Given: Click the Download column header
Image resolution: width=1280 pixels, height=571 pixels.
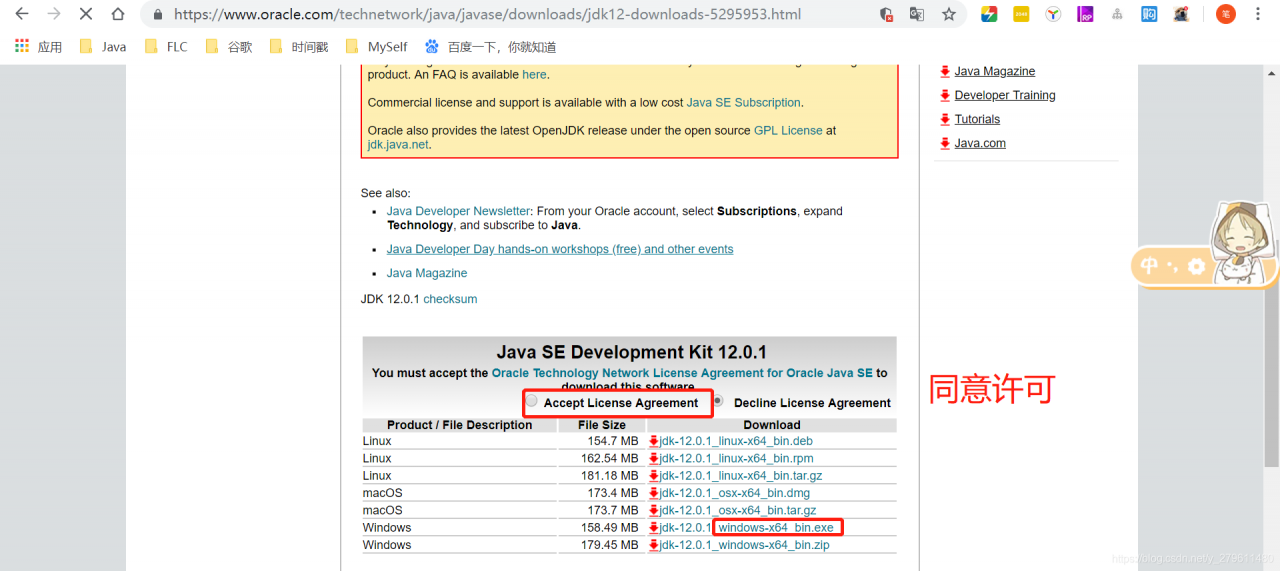Looking at the screenshot, I should (771, 425).
